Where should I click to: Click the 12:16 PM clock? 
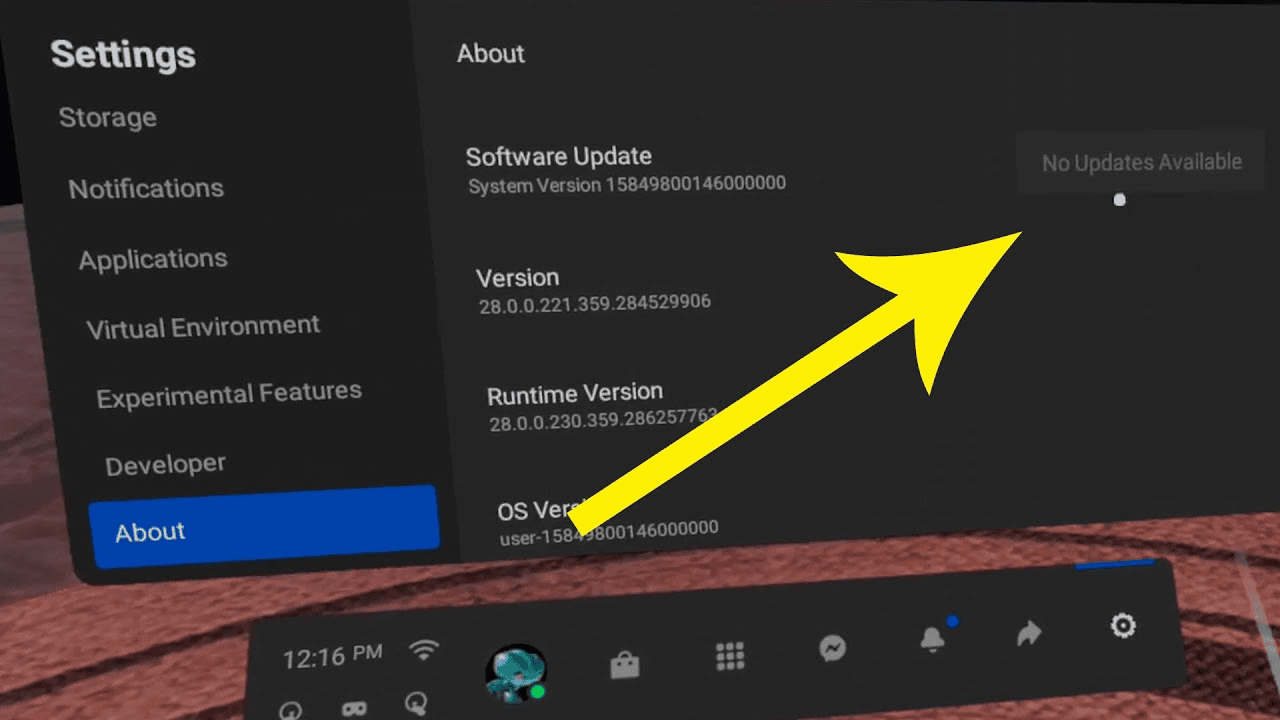[332, 656]
